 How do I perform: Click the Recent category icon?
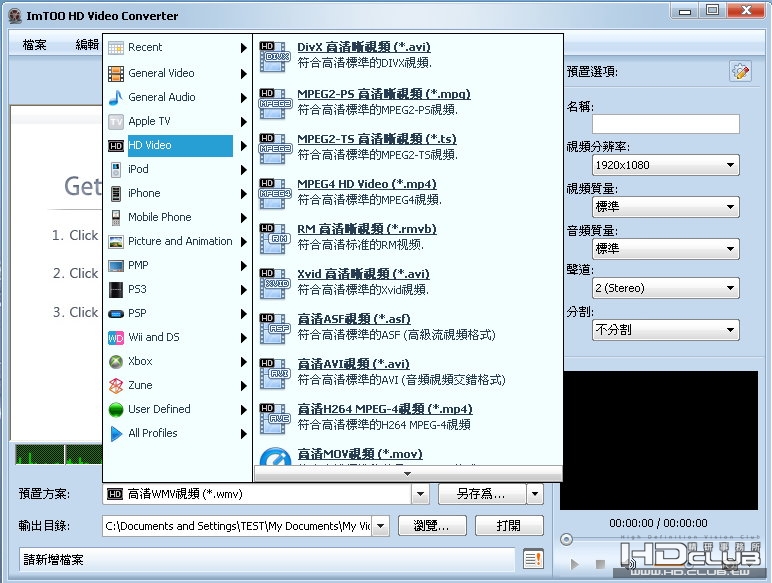116,48
